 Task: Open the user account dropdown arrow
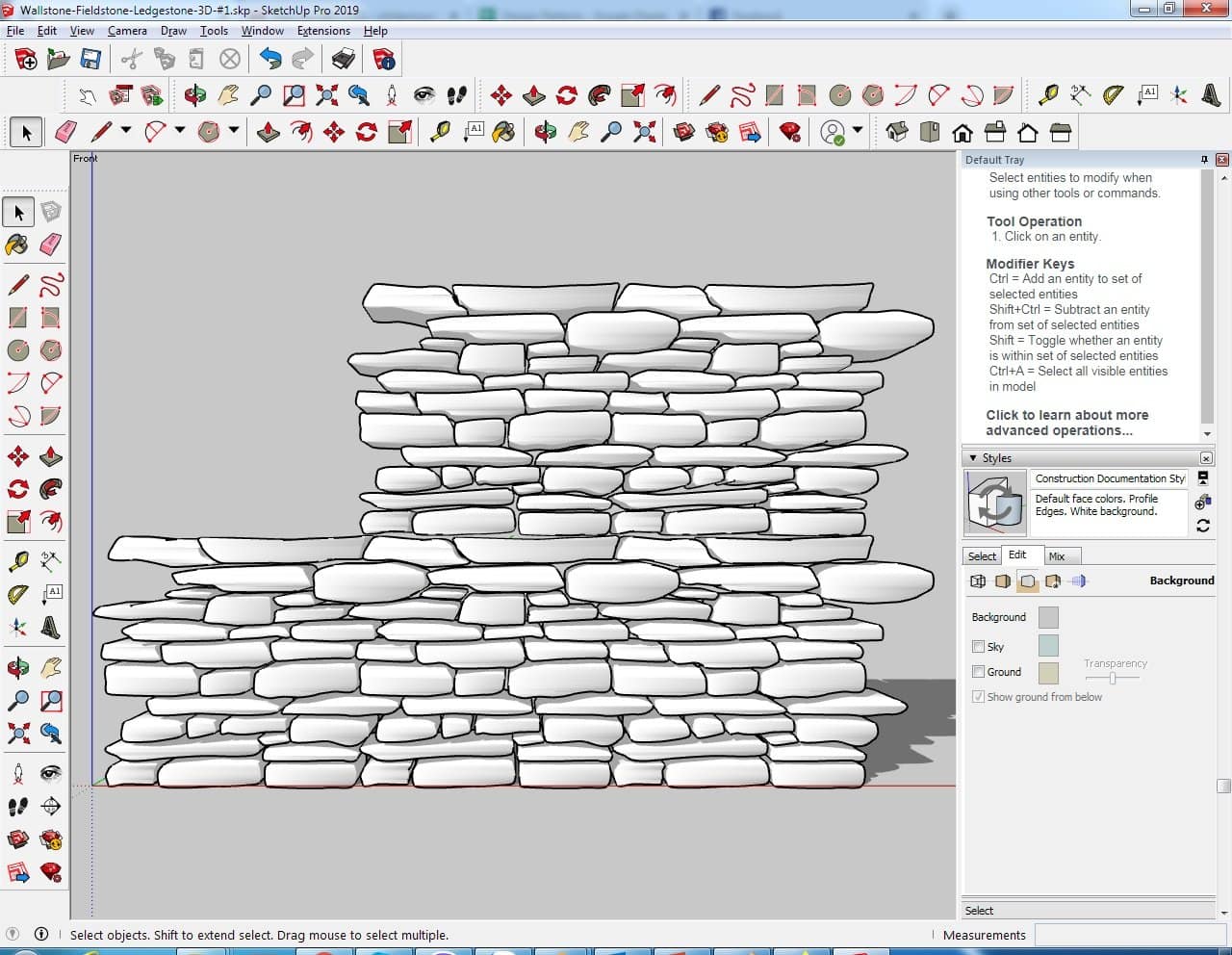(858, 131)
